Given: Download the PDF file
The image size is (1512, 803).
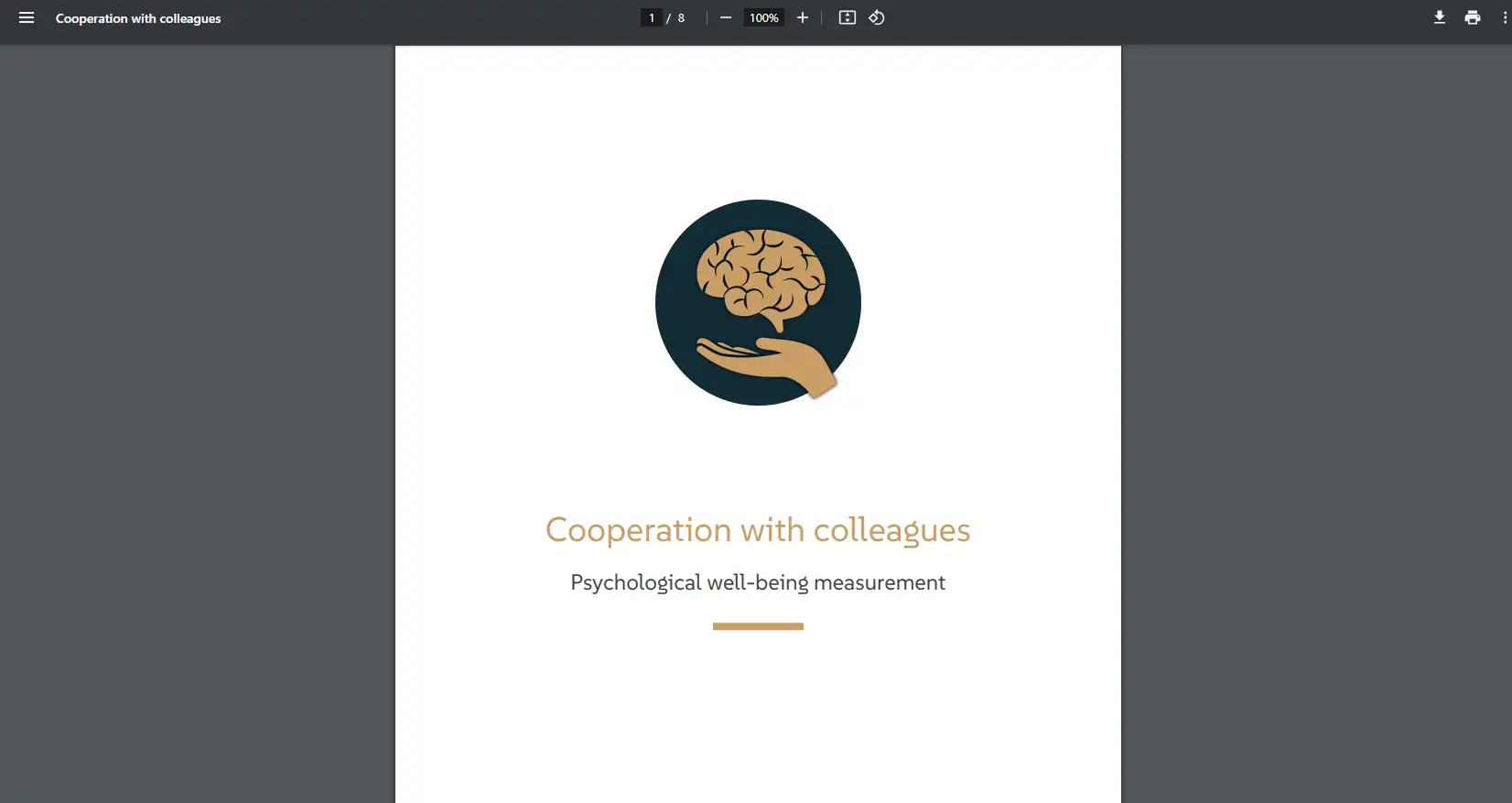Looking at the screenshot, I should 1440,18.
